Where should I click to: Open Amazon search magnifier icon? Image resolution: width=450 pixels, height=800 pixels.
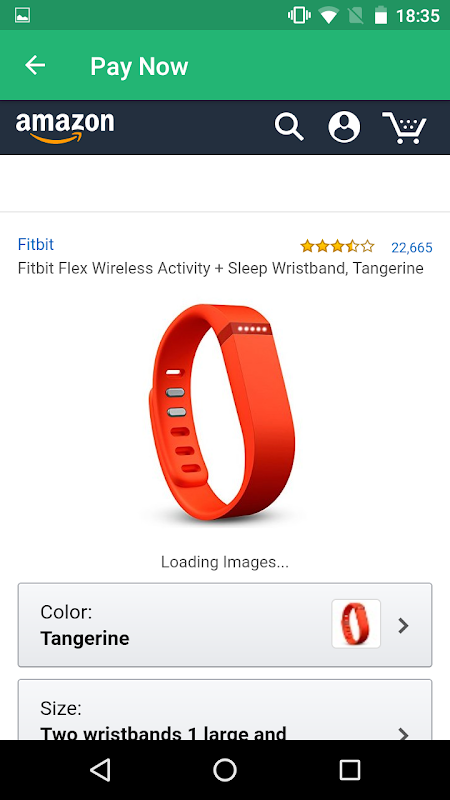click(289, 127)
